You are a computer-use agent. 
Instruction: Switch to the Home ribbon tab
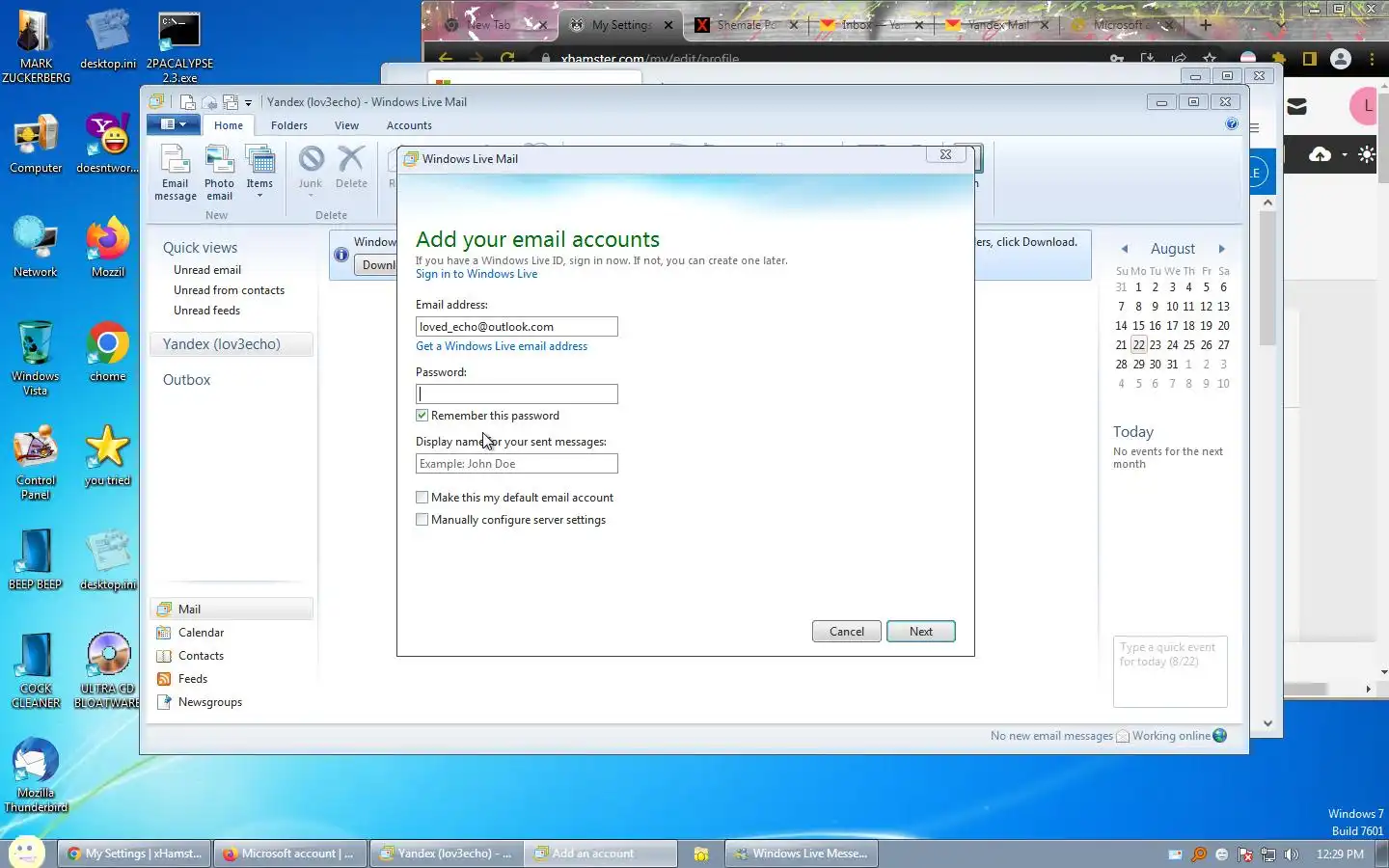[x=229, y=125]
